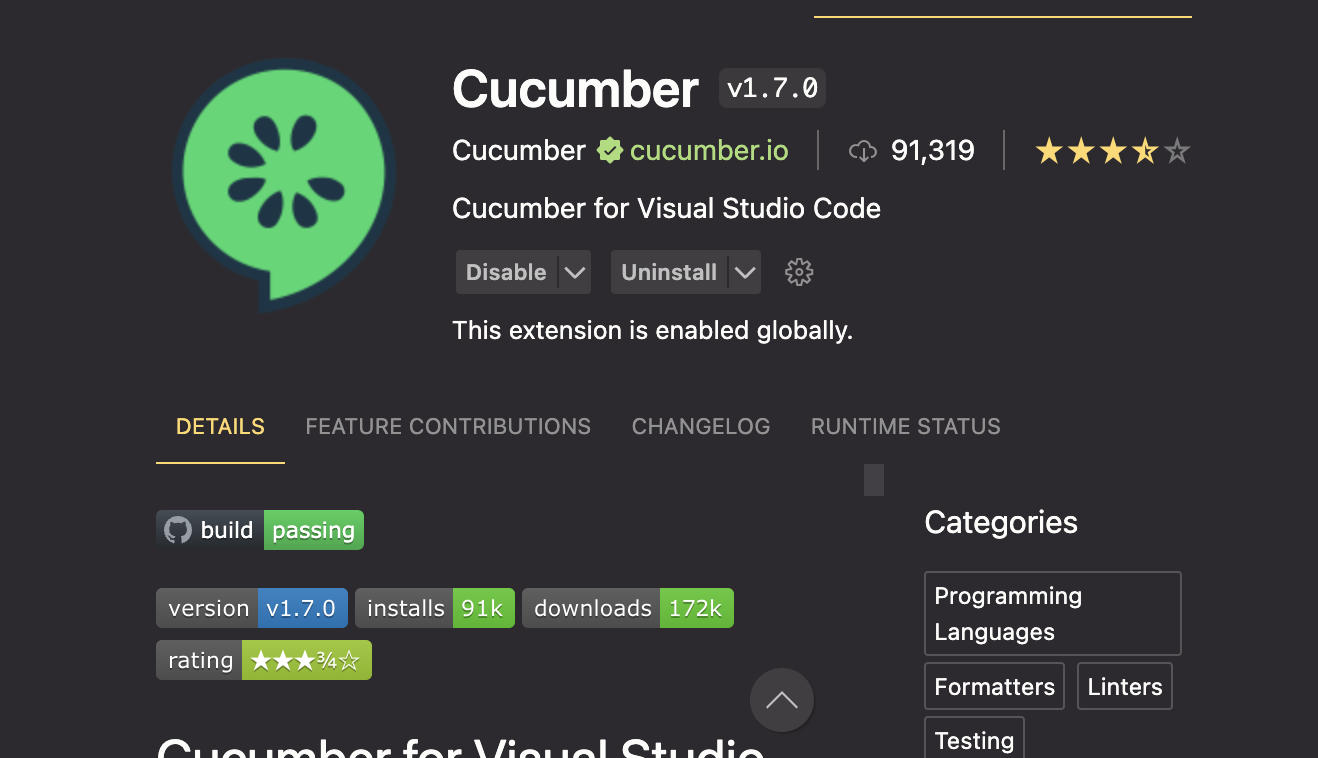Viewport: 1318px width, 758px height.
Task: Disable the Cucumber extension
Action: 507,271
